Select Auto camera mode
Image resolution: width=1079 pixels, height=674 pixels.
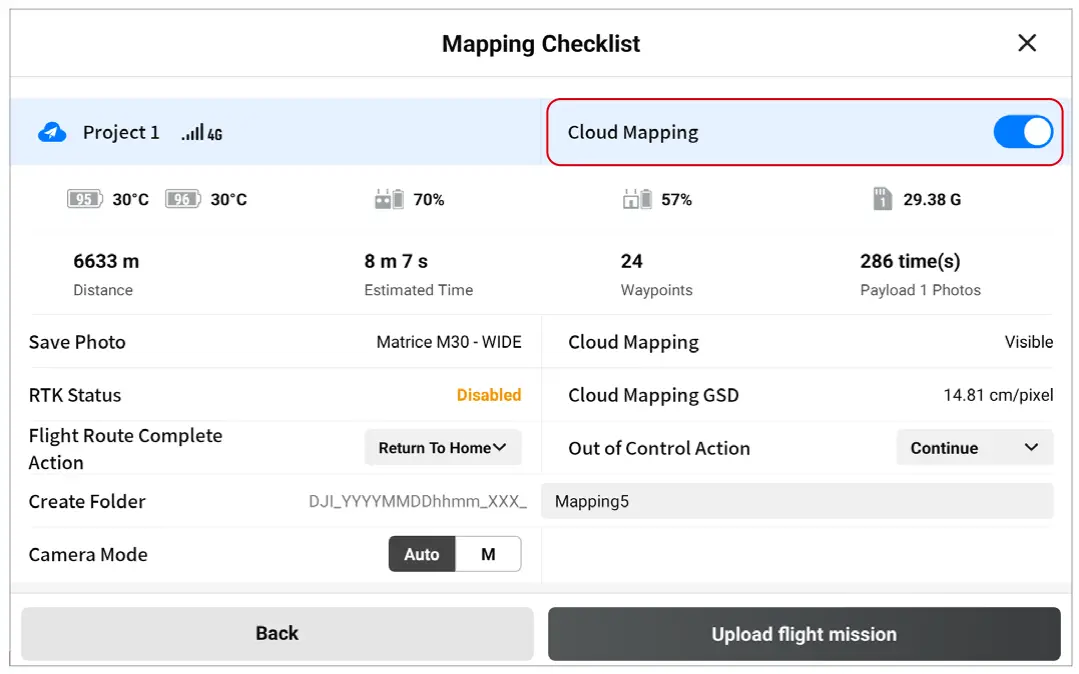tap(421, 554)
